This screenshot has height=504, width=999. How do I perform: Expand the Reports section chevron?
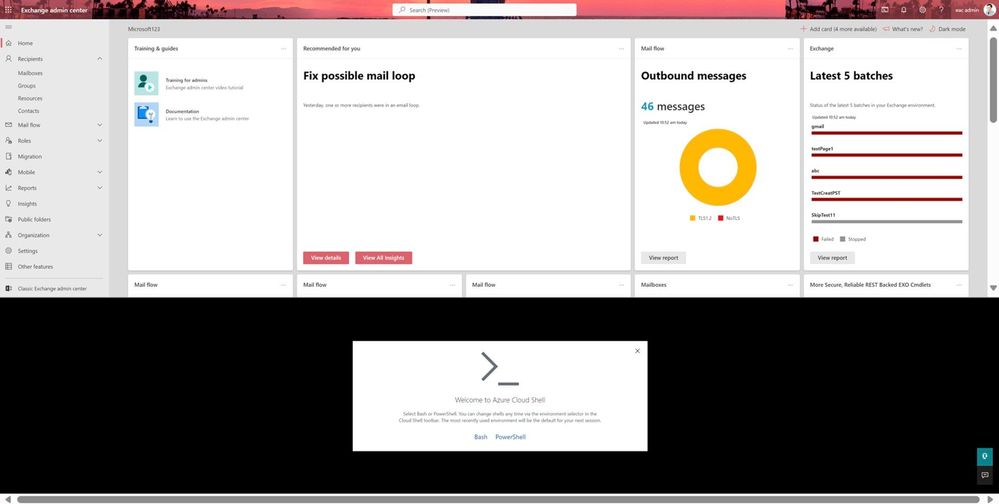pos(99,188)
